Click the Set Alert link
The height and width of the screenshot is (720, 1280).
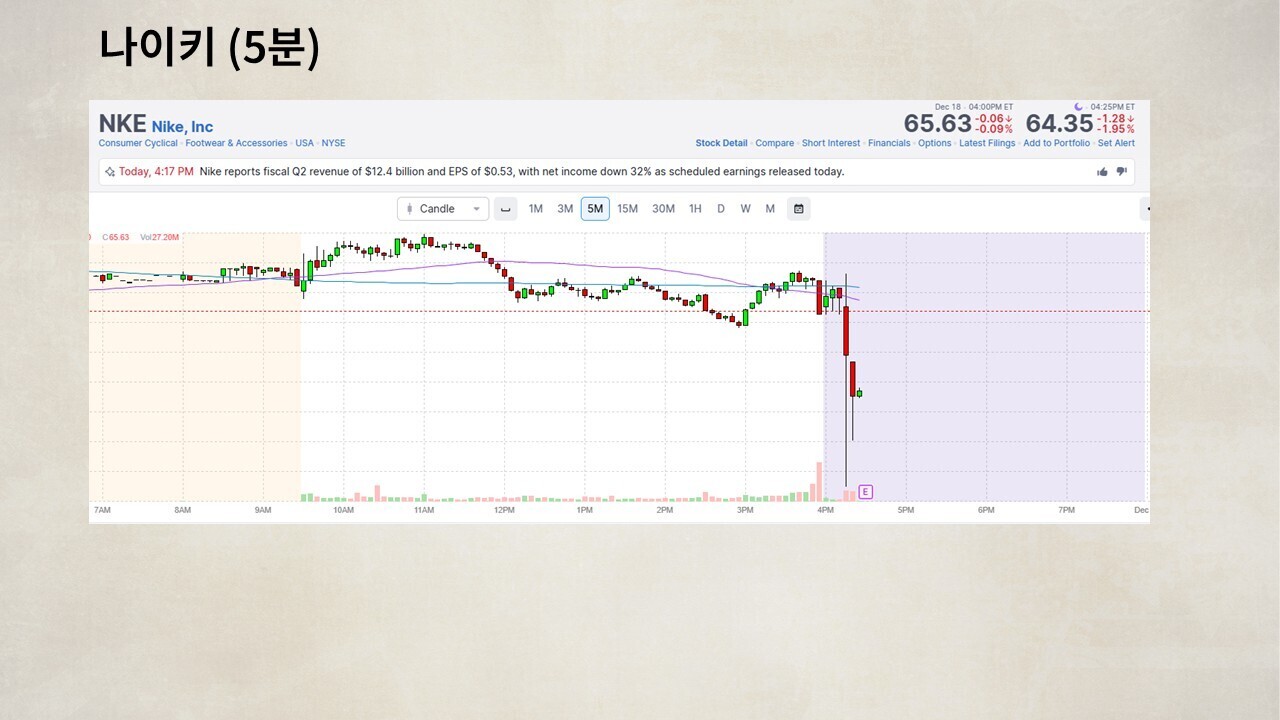tap(1116, 143)
